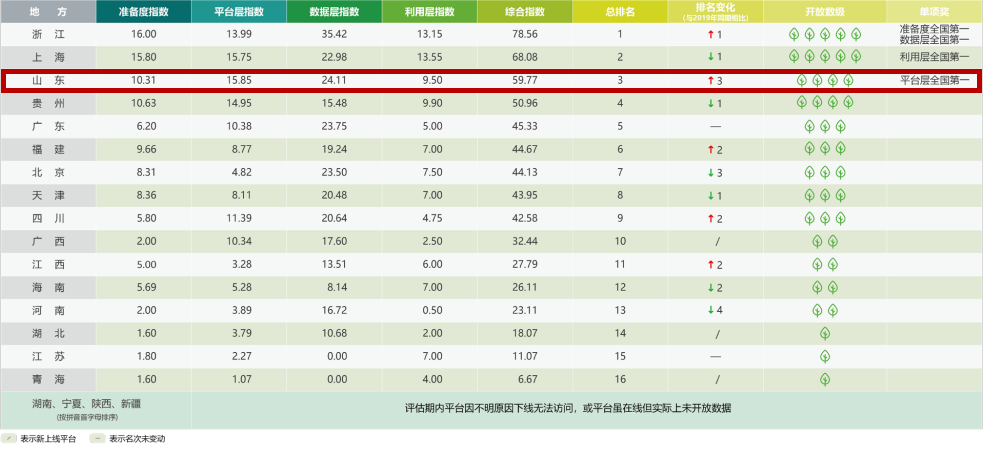Click the 排名变化 column header
This screenshot has height=449, width=984.
pyautogui.click(x=715, y=12)
